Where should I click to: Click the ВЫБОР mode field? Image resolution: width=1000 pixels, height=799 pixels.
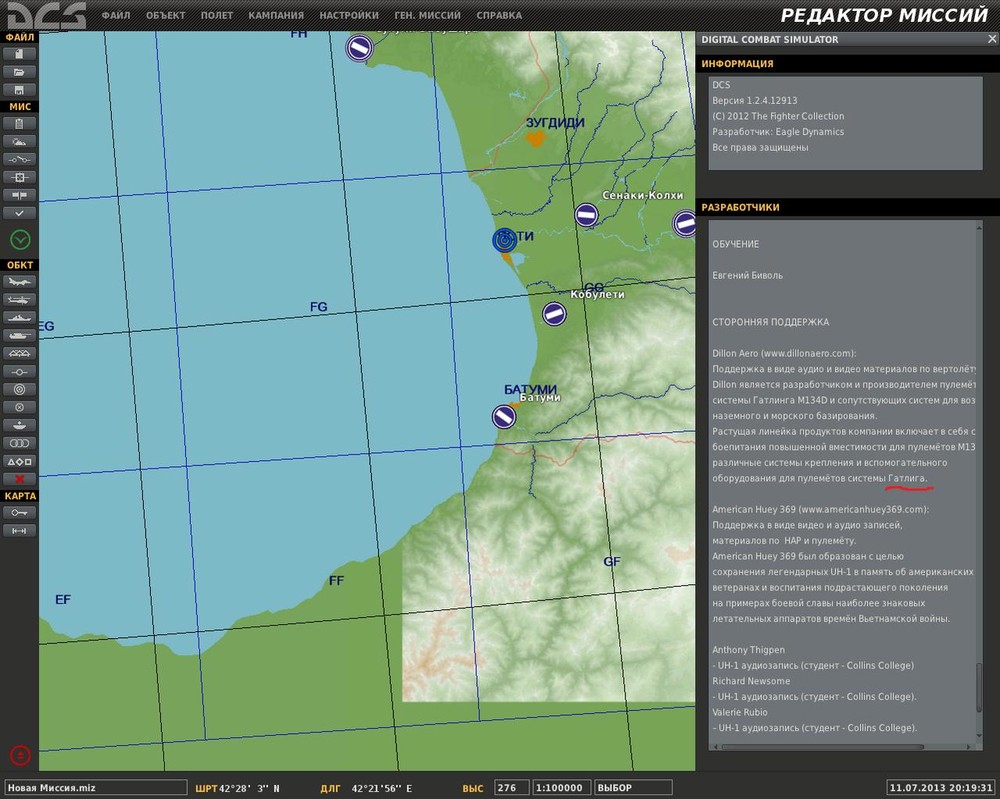click(633, 788)
